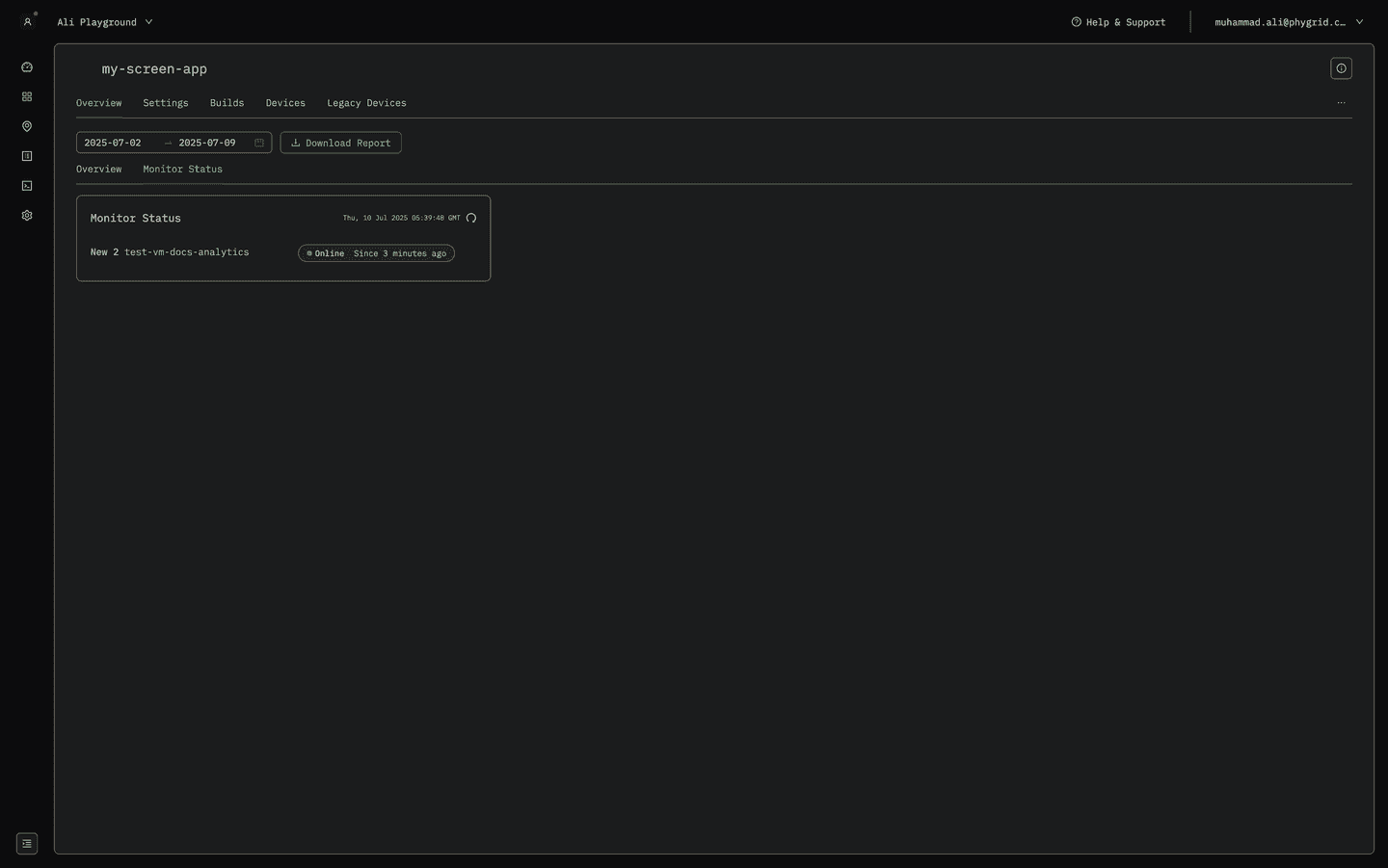Expand the Ali Playground workspace dropdown
The image size is (1388, 868).
[104, 21]
